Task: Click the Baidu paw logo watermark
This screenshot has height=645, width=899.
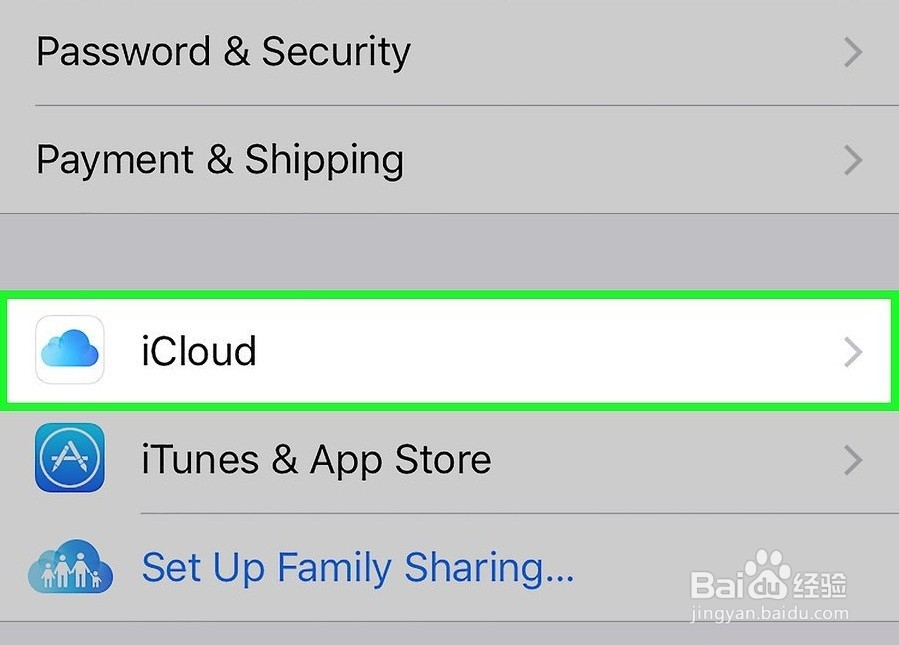Action: coord(767,574)
